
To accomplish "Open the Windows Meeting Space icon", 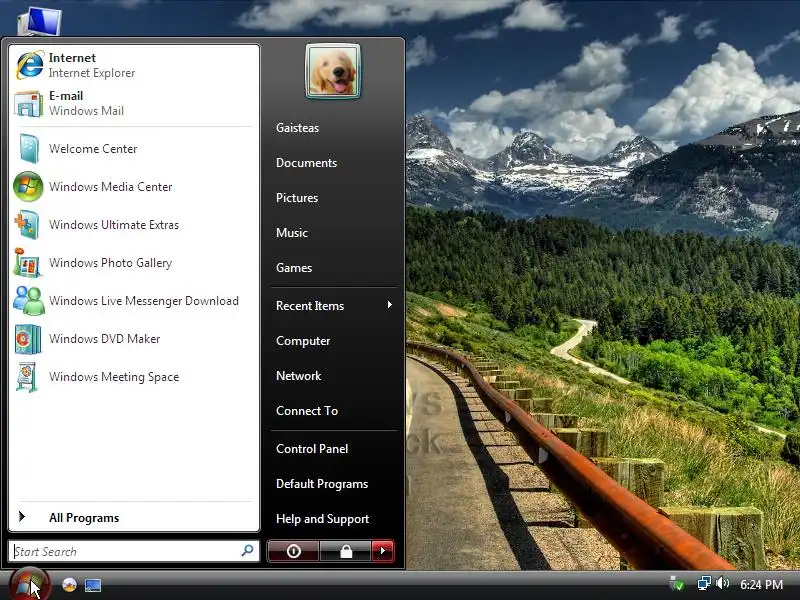I will click(27, 377).
